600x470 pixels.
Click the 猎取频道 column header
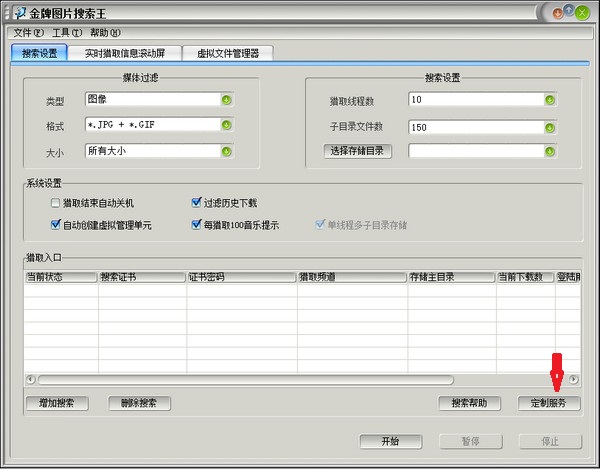pos(352,277)
